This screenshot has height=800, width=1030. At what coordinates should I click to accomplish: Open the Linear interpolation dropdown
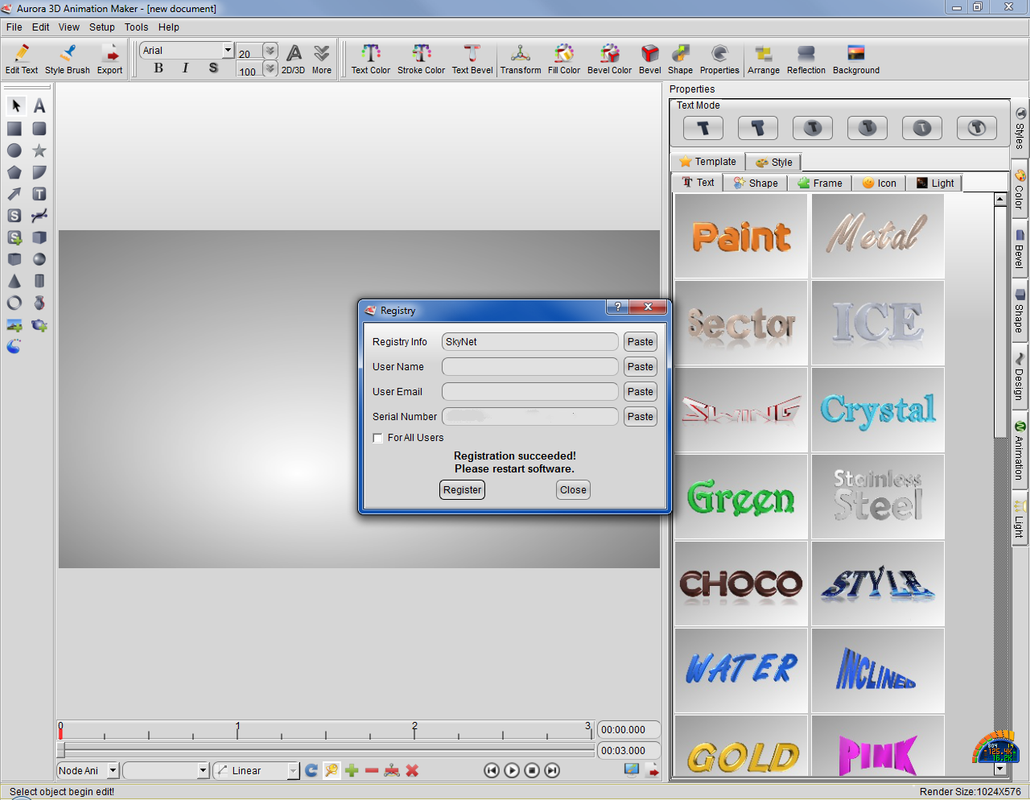coord(293,770)
